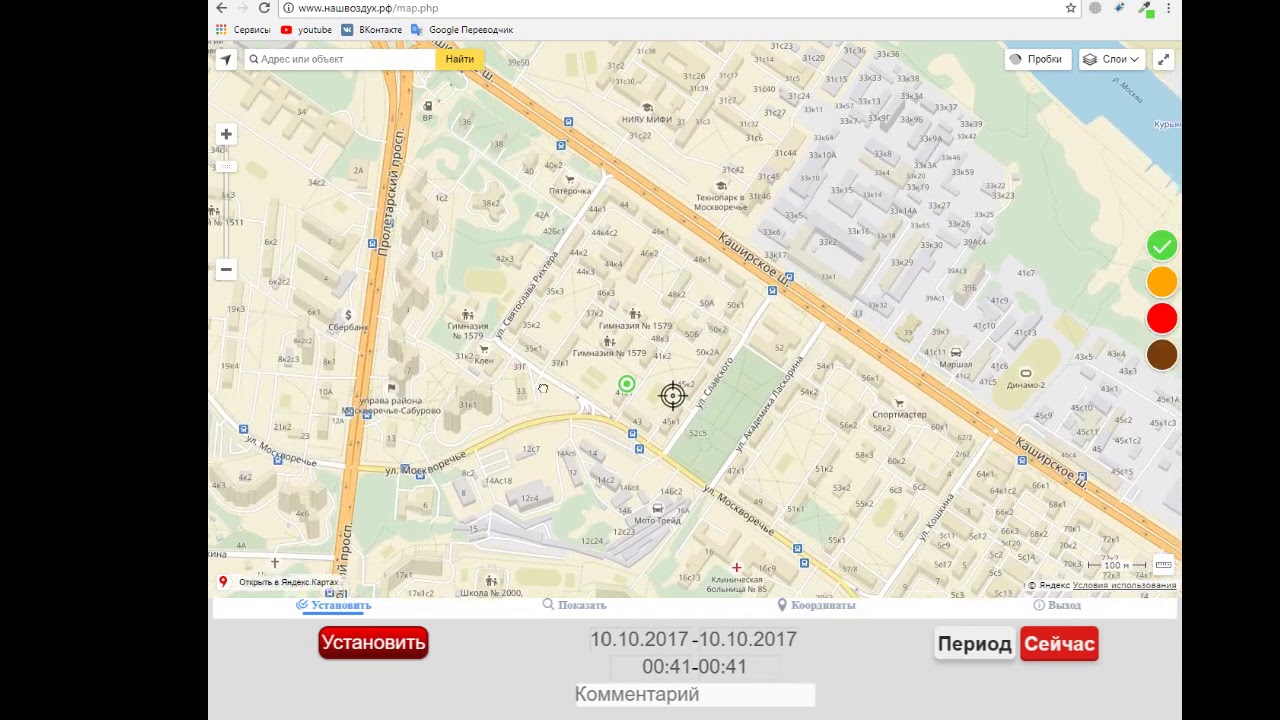
Task: Open the Сервисы apps bookmark
Action: [x=243, y=30]
